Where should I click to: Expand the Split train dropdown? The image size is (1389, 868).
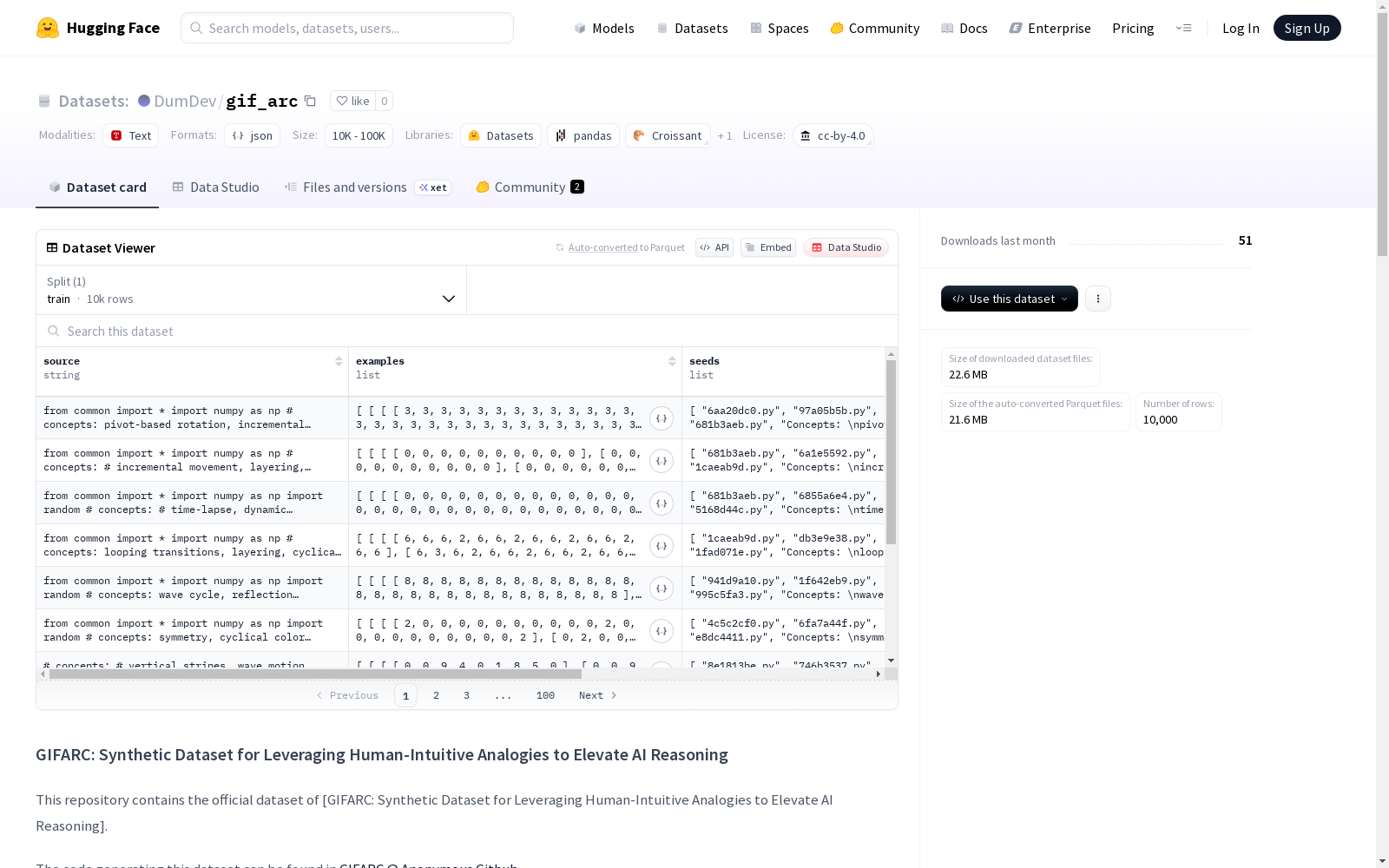(x=252, y=290)
